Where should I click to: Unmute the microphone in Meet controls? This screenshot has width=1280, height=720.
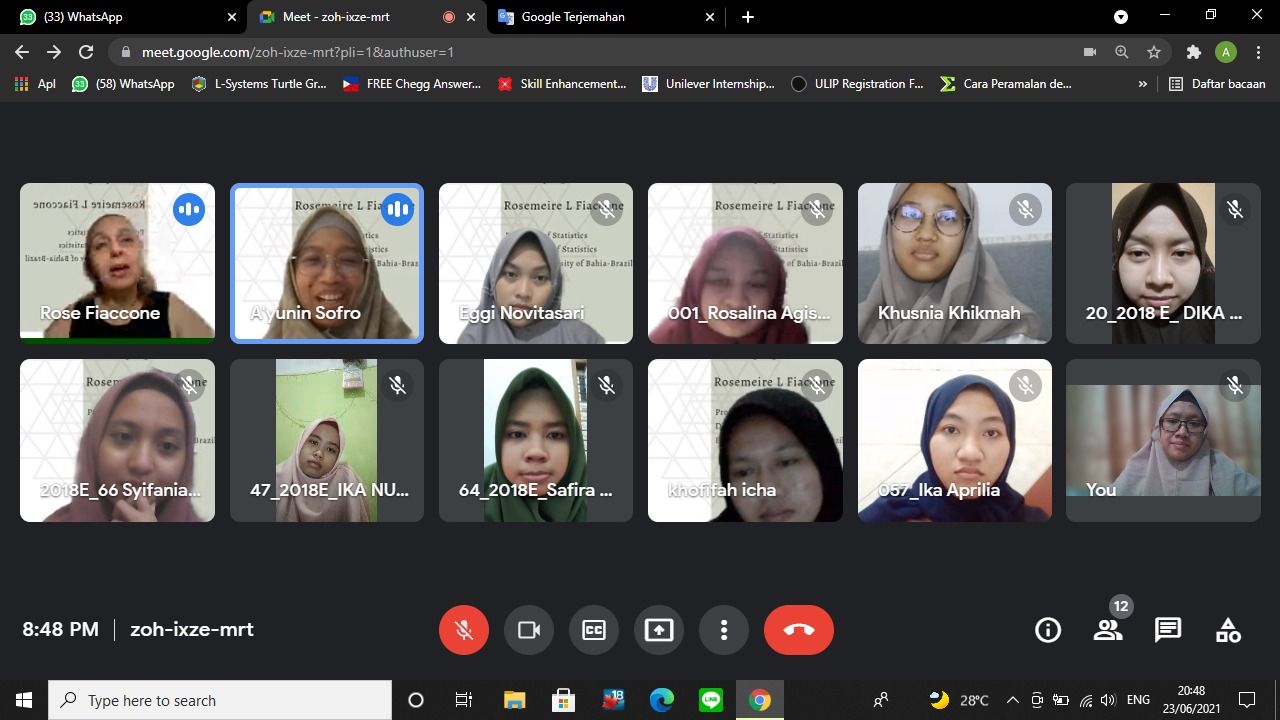click(464, 630)
